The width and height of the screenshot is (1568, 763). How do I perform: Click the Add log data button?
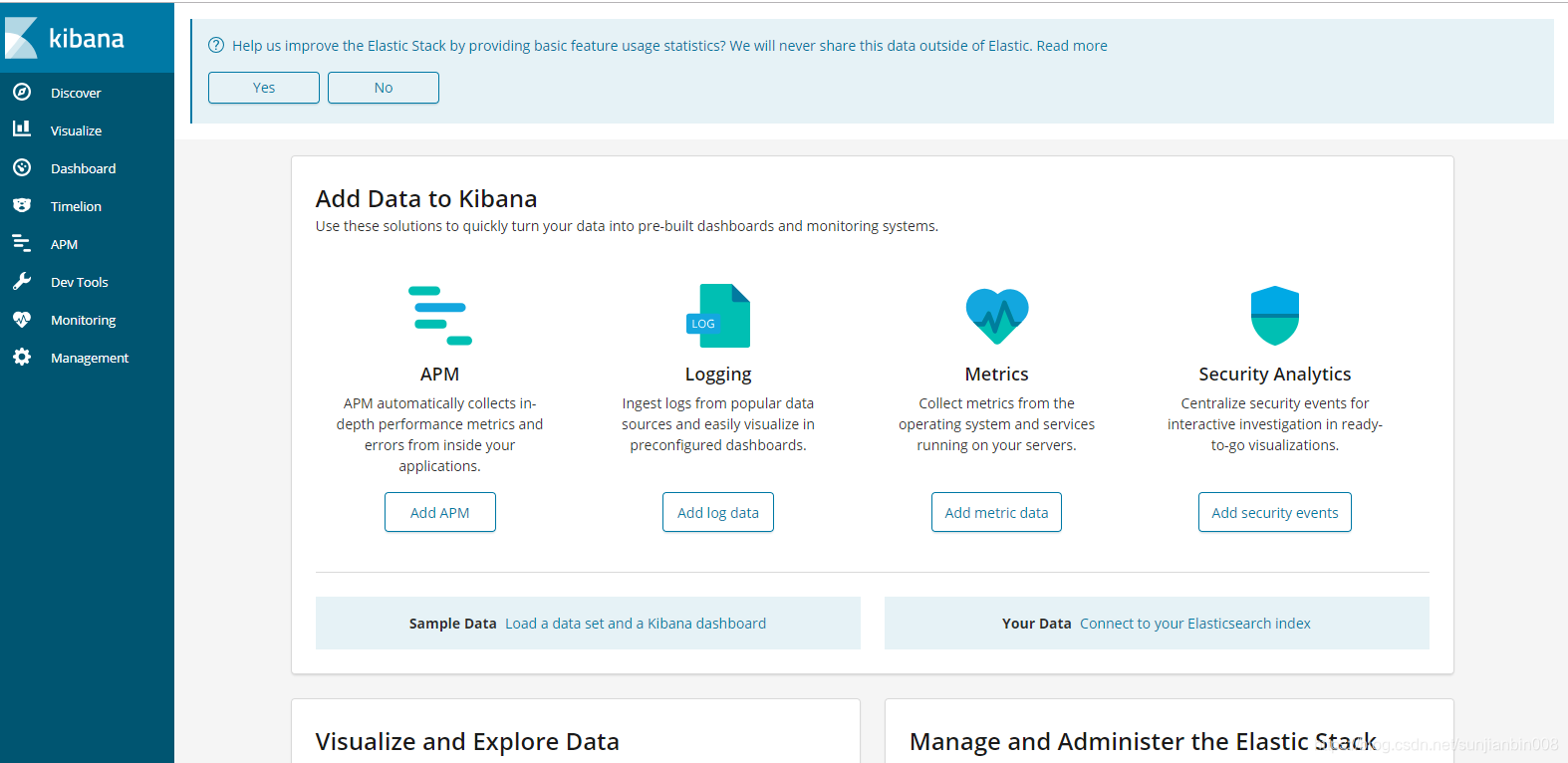[x=718, y=512]
